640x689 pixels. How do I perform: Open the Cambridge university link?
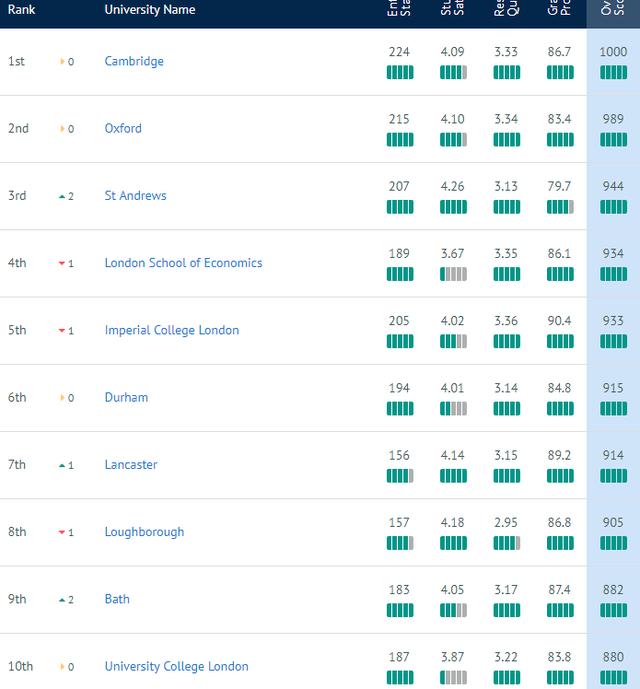[134, 61]
